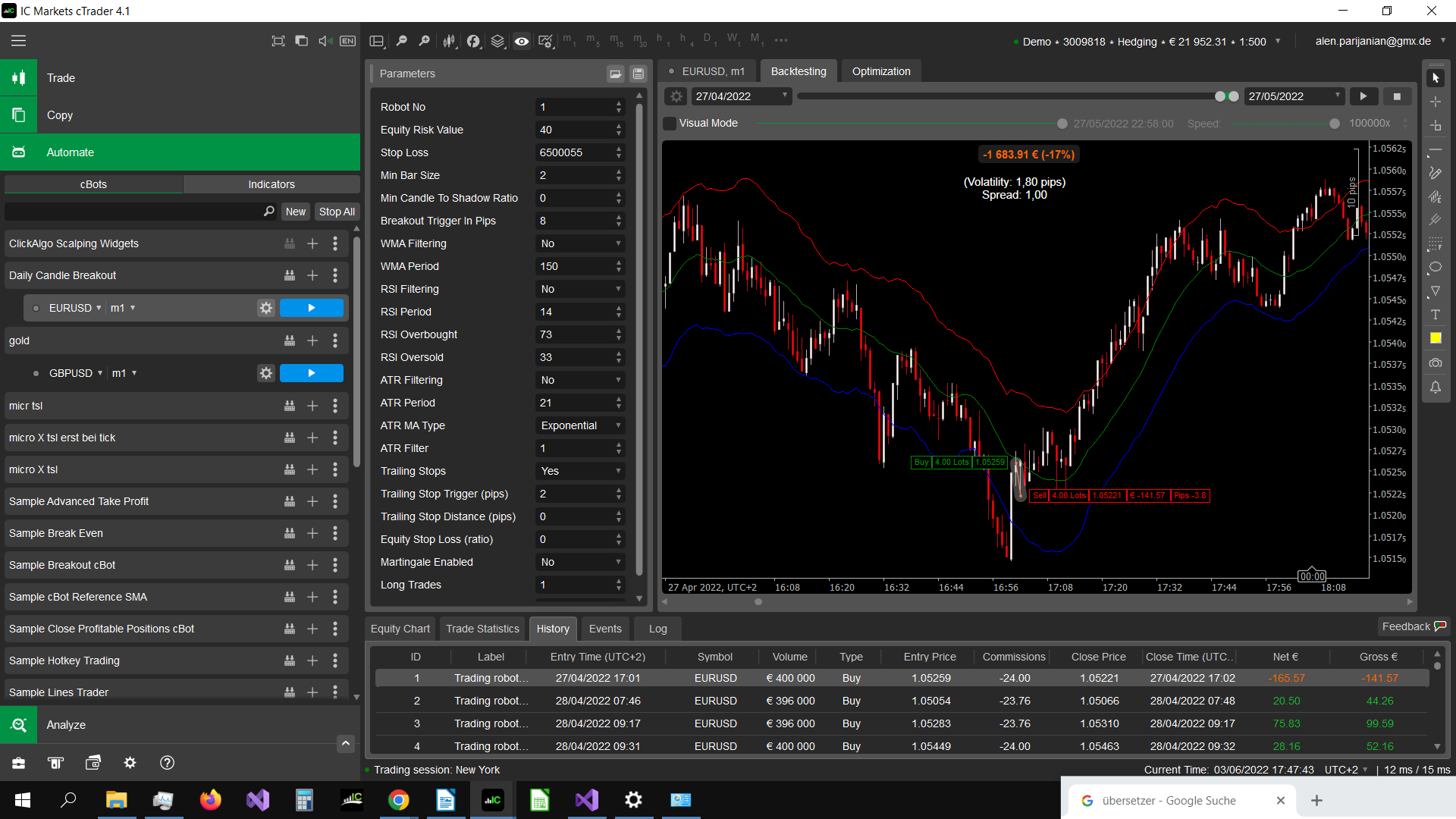Open the Events tab
This screenshot has width=1456, height=819.
pos(605,629)
